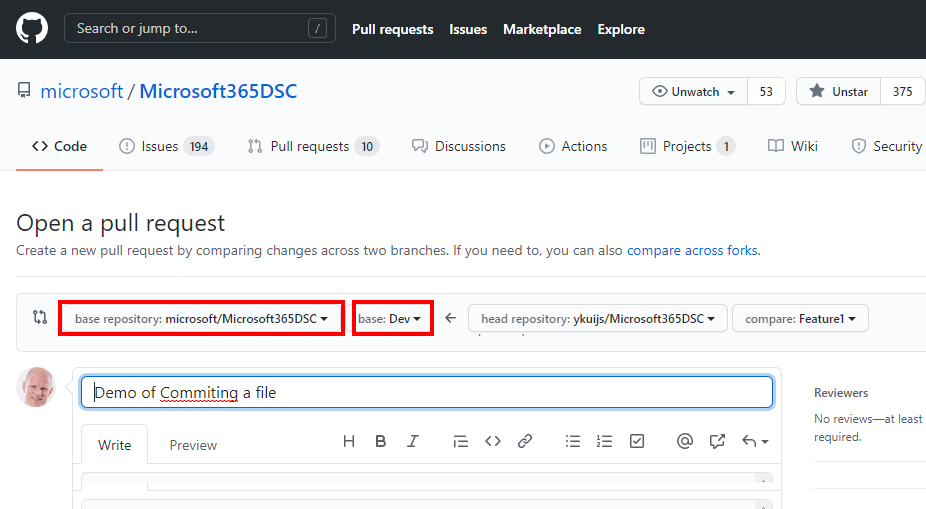This screenshot has width=926, height=509.
Task: Add a link using the link icon
Action: [524, 441]
